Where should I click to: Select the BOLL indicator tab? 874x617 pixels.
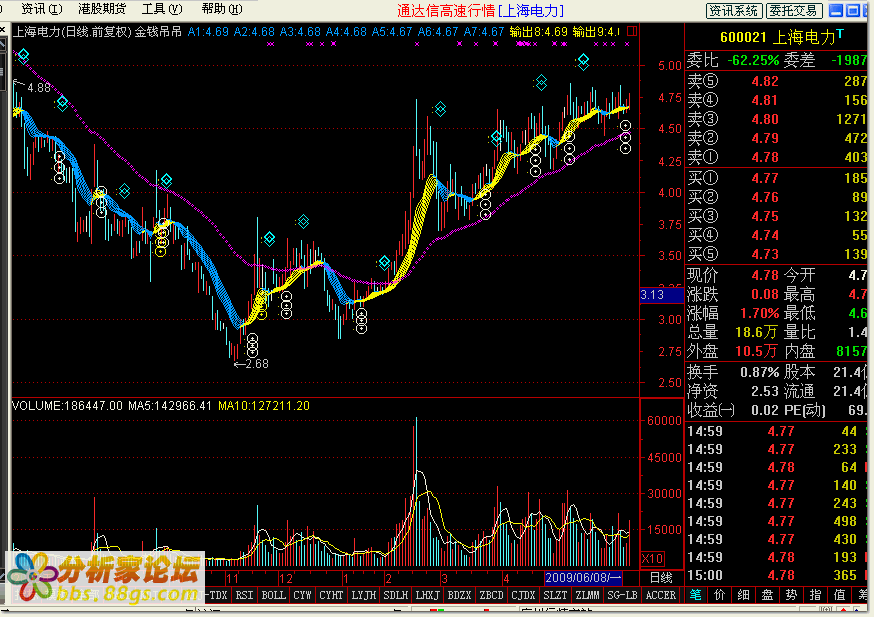click(273, 595)
